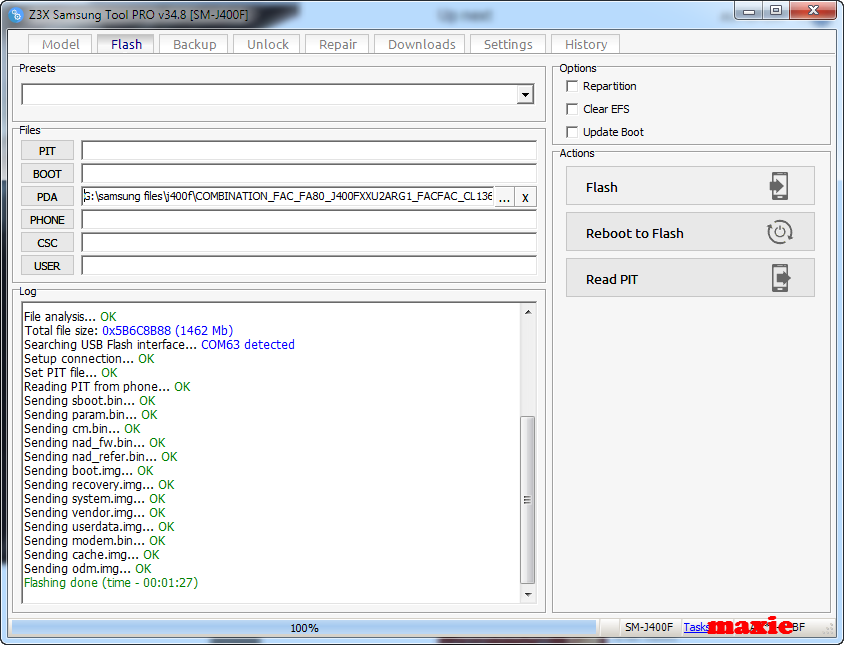844x645 pixels.
Task: Open the Model tab
Action: pyautogui.click(x=60, y=44)
